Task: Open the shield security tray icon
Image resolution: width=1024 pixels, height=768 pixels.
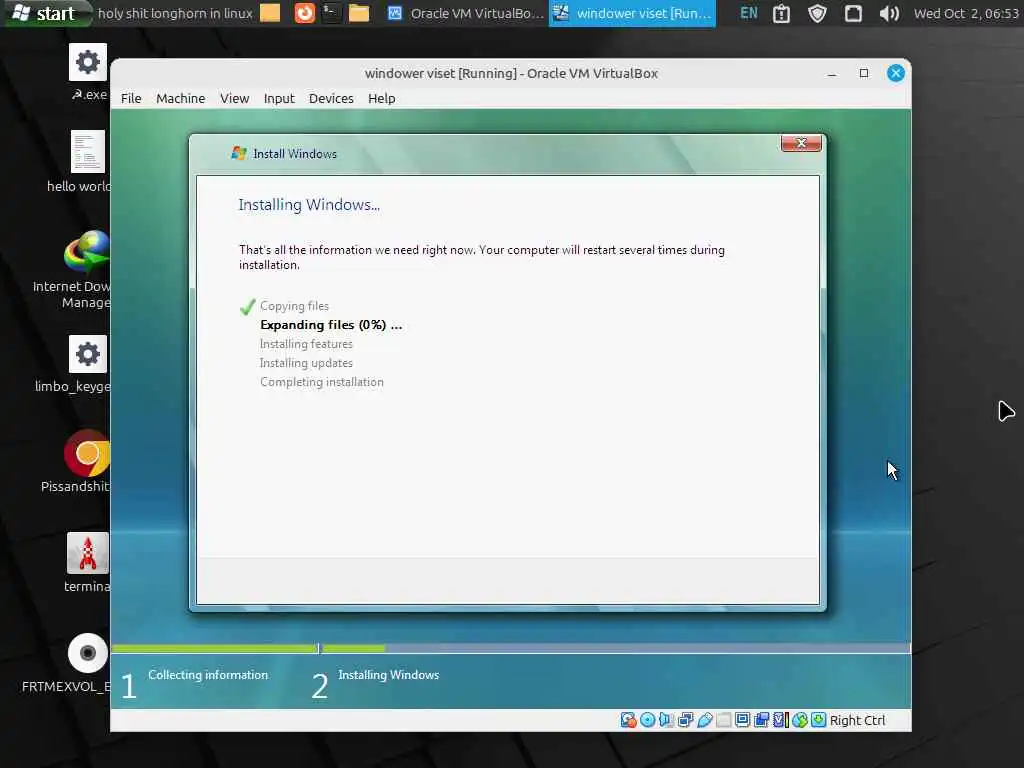Action: click(x=817, y=13)
